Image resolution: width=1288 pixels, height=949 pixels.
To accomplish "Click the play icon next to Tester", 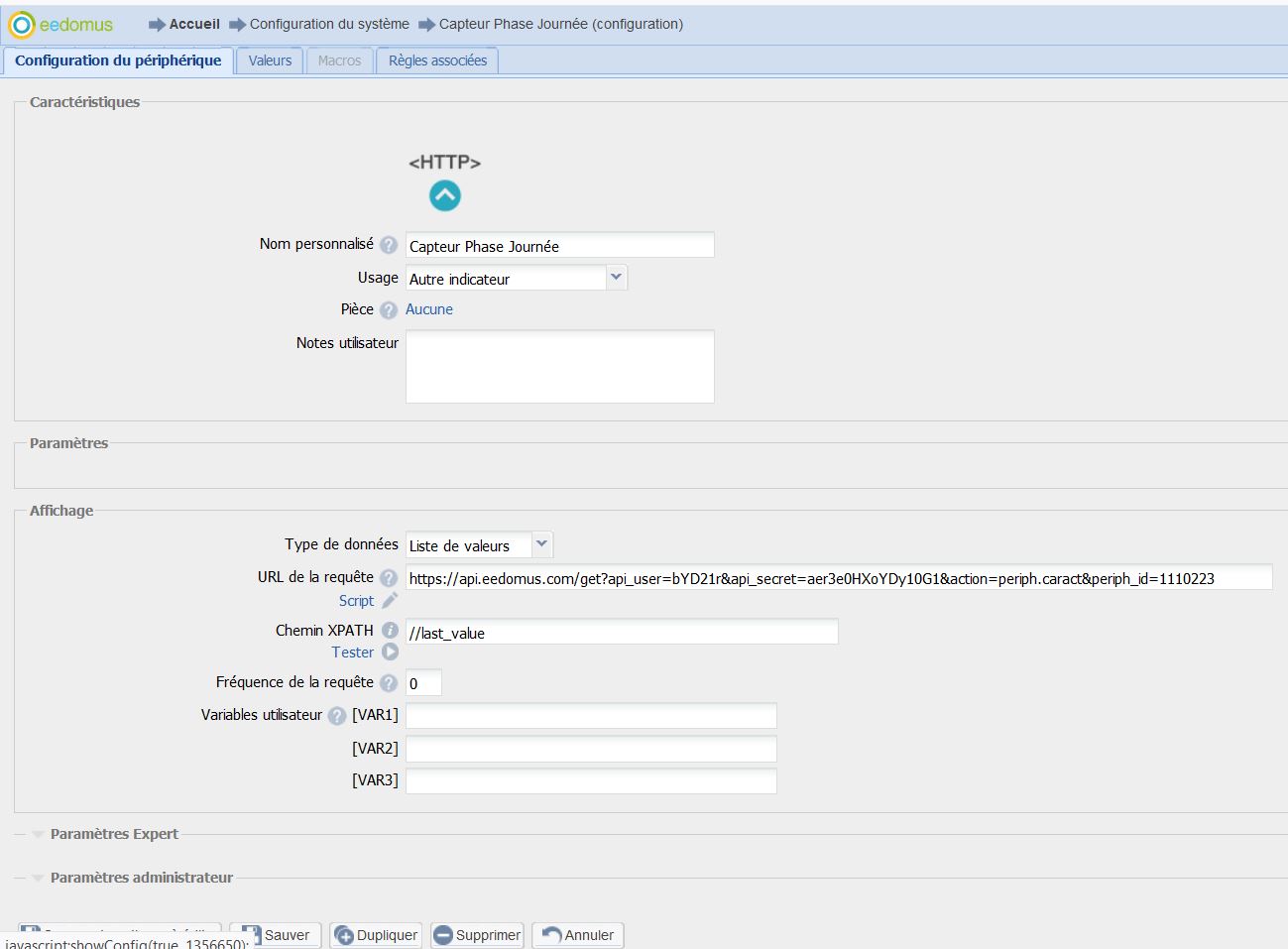I will [x=390, y=652].
